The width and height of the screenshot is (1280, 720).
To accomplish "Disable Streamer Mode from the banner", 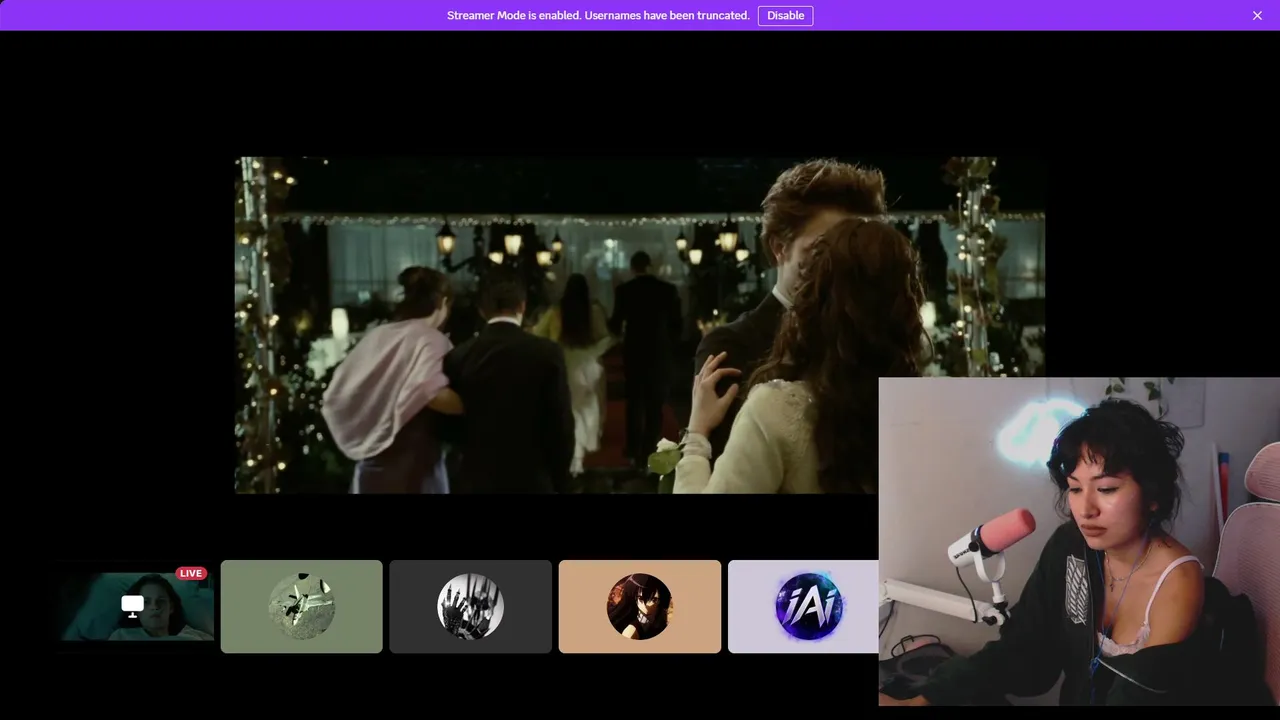I will pyautogui.click(x=785, y=15).
